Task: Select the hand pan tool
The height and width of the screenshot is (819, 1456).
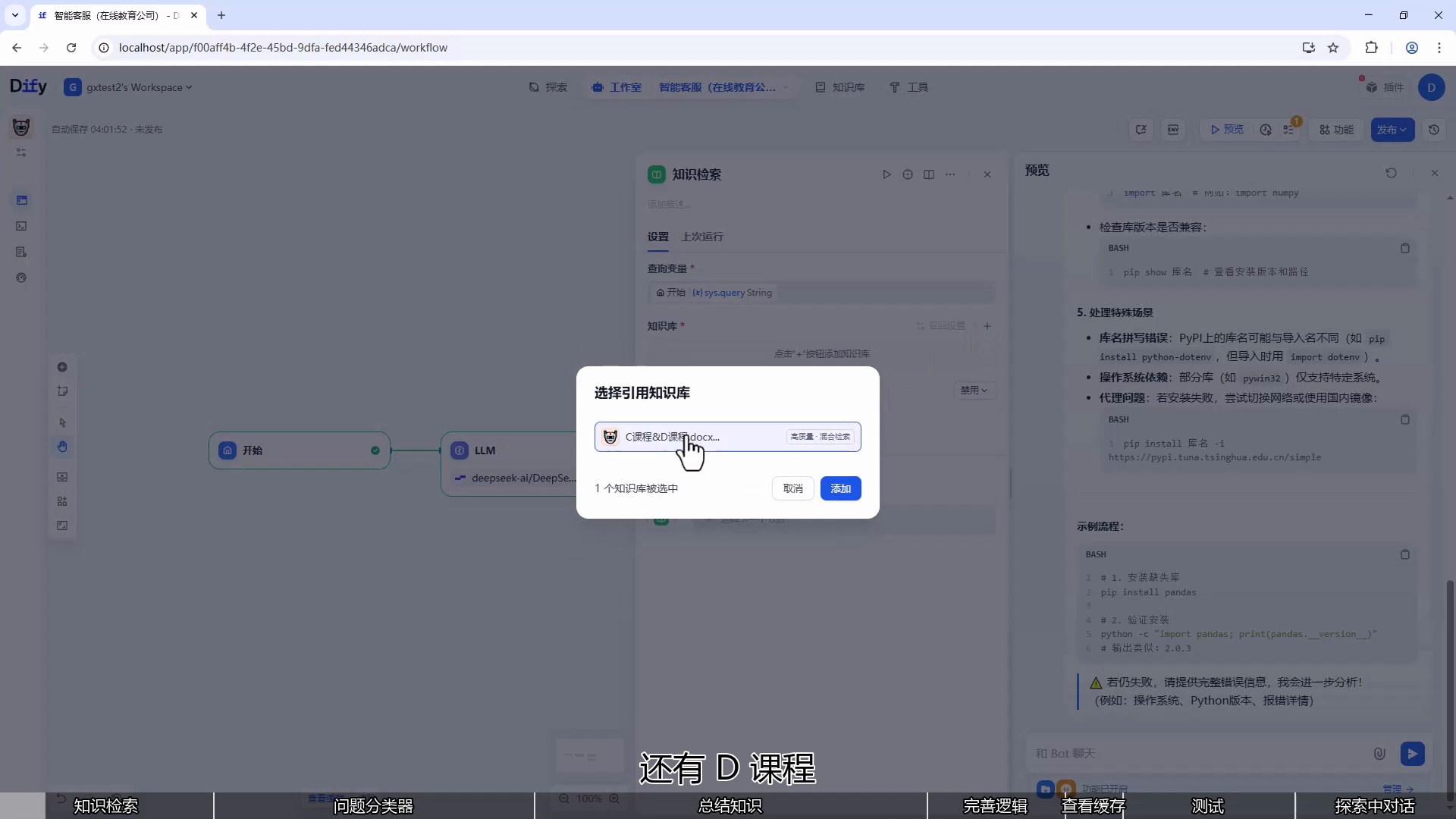Action: (62, 447)
